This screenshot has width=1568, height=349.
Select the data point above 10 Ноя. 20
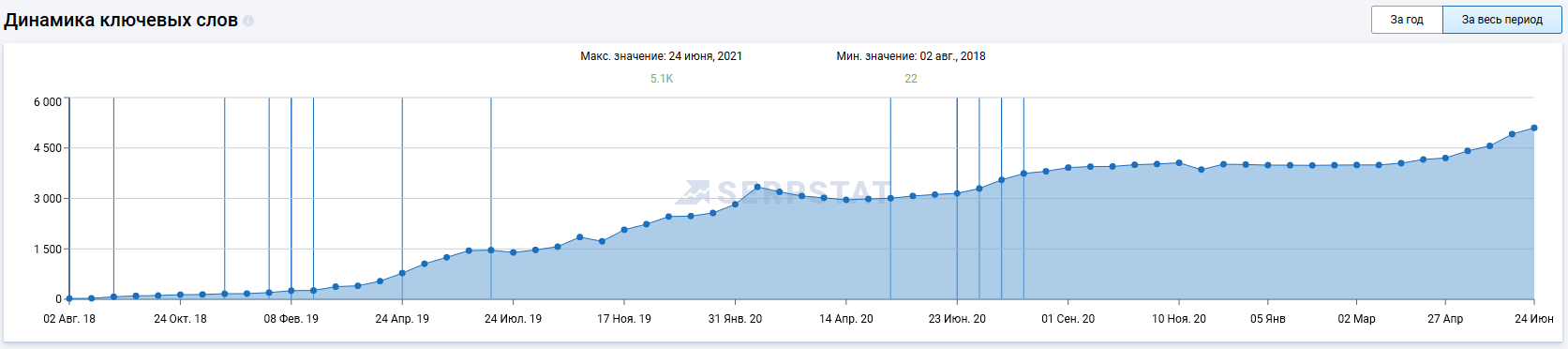click(x=1179, y=163)
